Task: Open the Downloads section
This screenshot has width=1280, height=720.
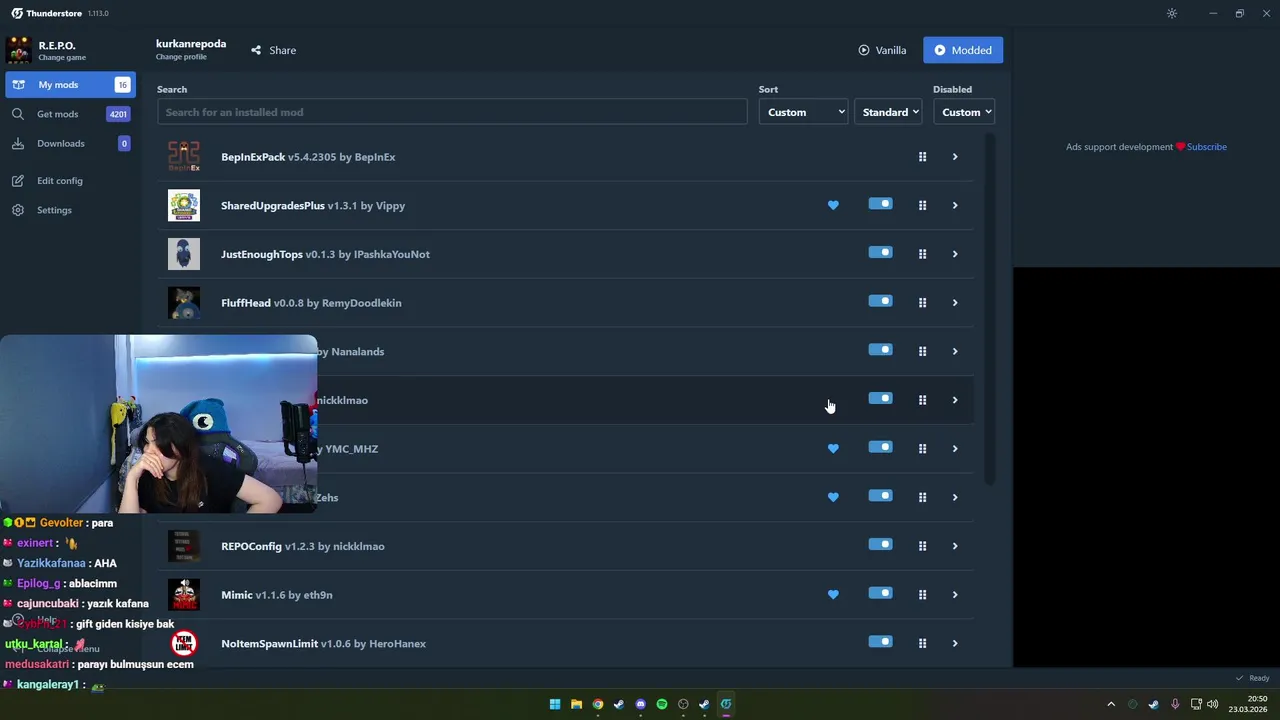Action: [x=70, y=143]
